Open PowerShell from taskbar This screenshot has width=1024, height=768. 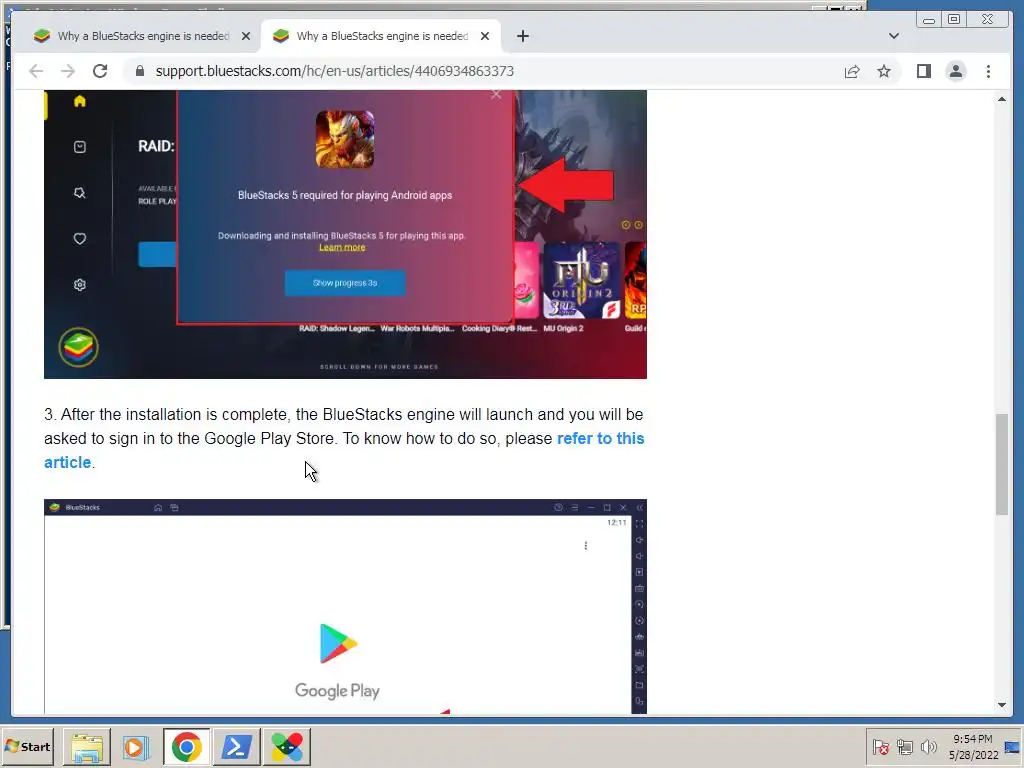pos(236,747)
